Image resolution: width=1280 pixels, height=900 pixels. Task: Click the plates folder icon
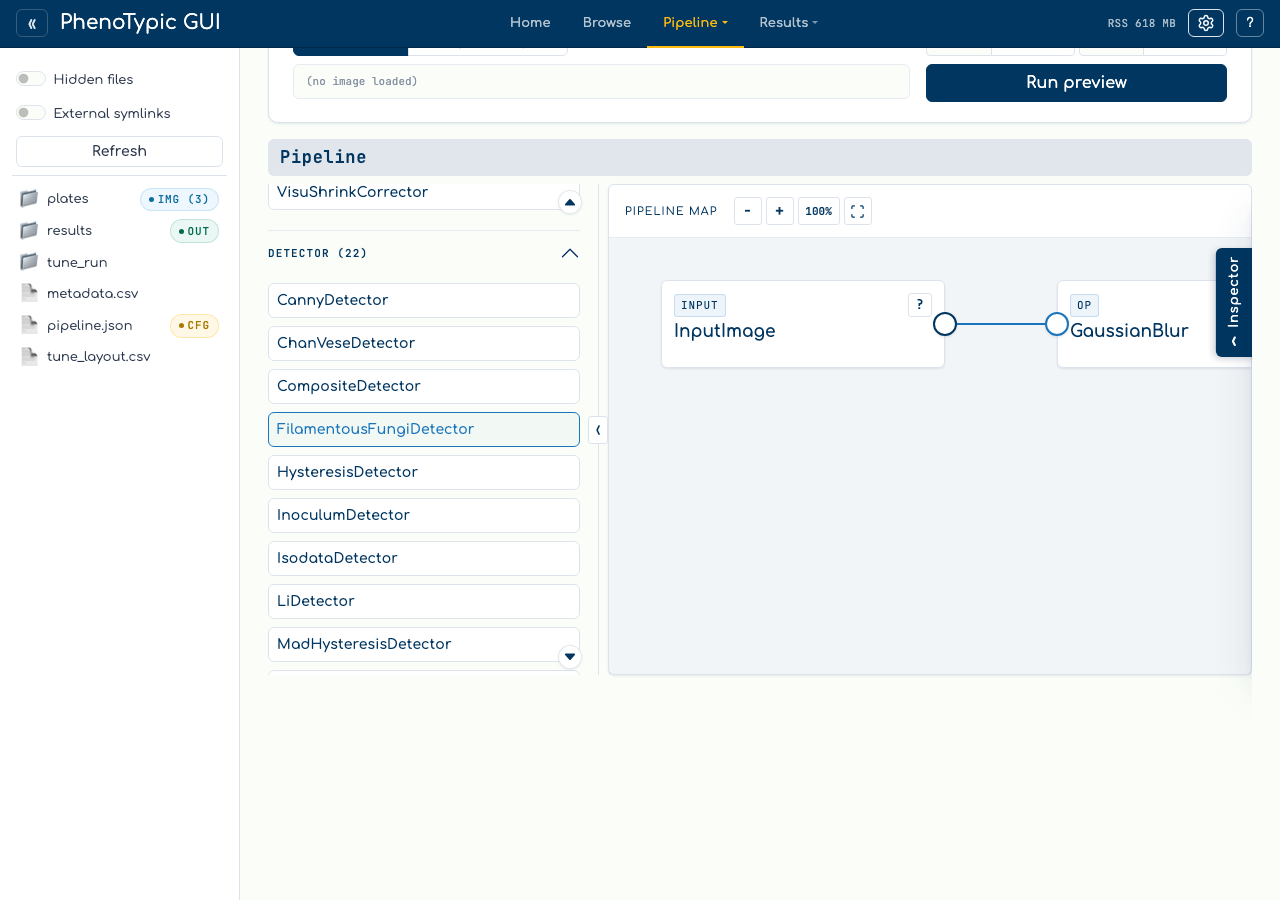tap(29, 199)
